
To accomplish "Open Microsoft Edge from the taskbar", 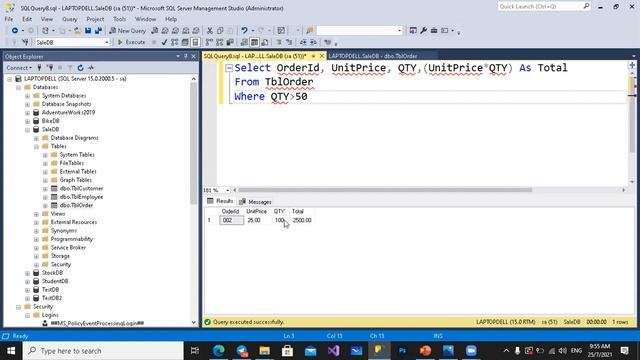I will coord(219,351).
